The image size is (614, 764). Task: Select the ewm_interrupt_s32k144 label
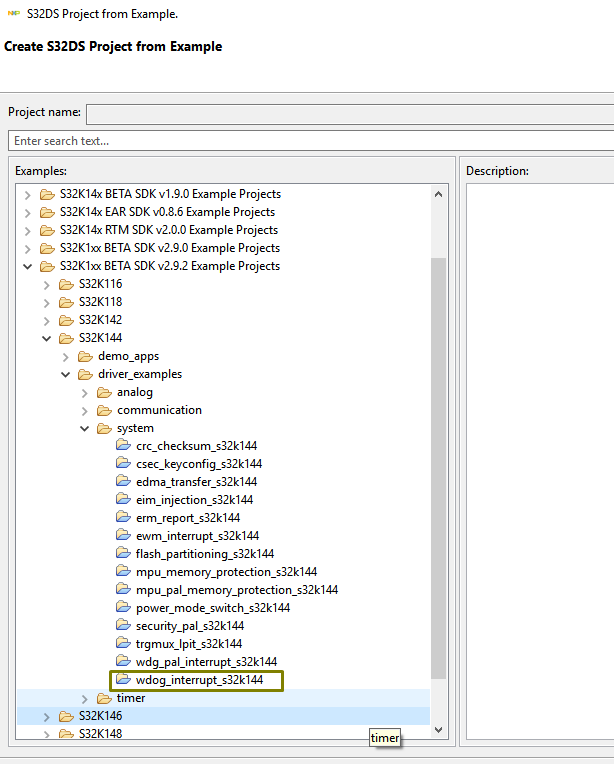tap(197, 536)
